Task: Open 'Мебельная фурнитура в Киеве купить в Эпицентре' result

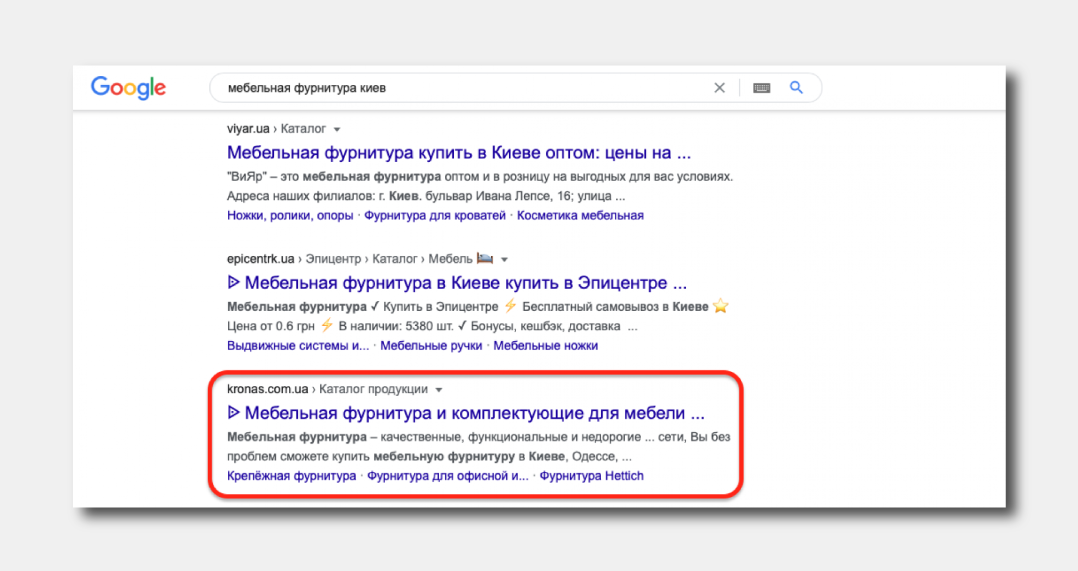Action: coord(456,282)
